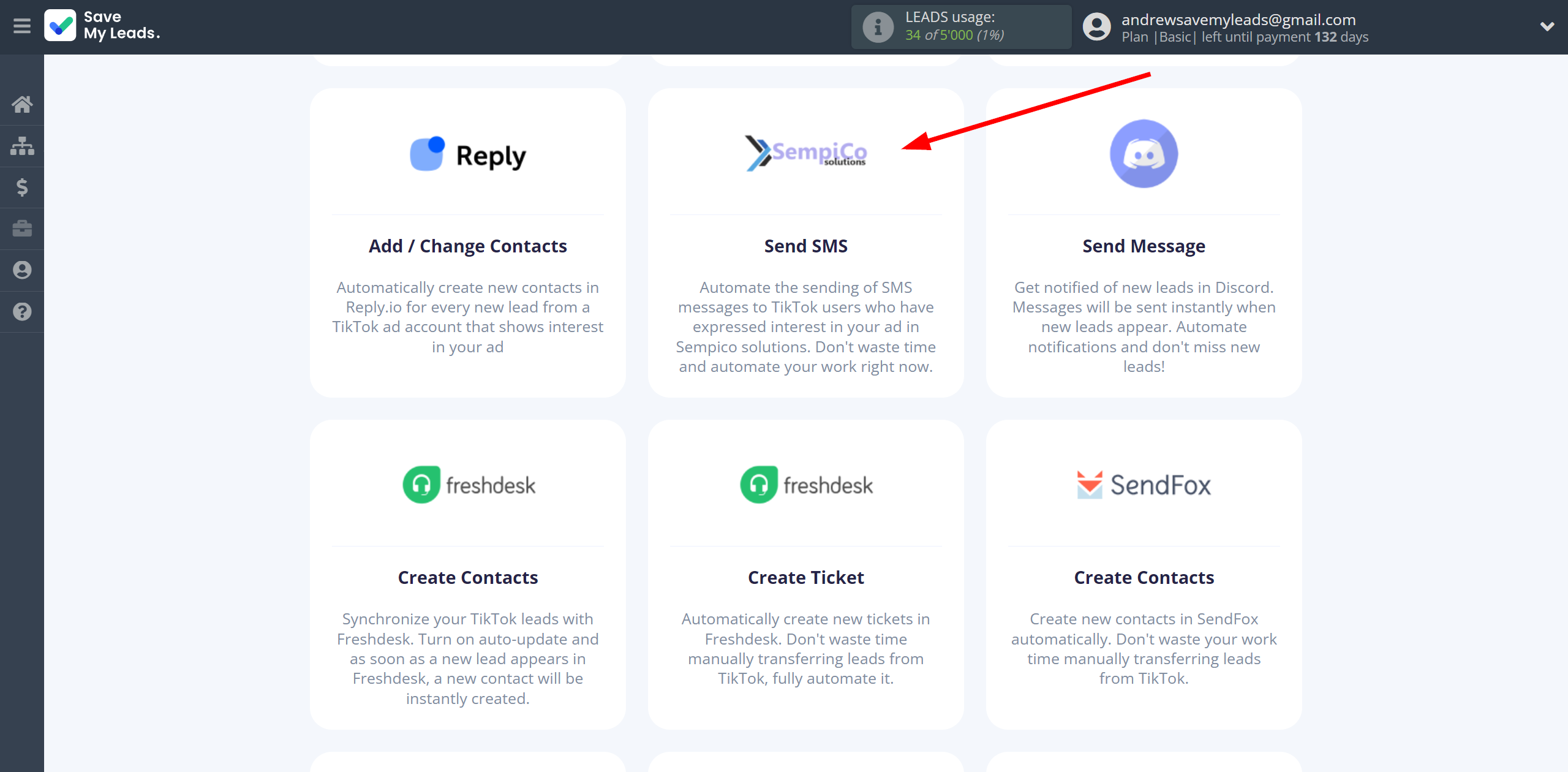Click the Sempico Solutions Send SMS card
1568x772 pixels.
point(805,240)
